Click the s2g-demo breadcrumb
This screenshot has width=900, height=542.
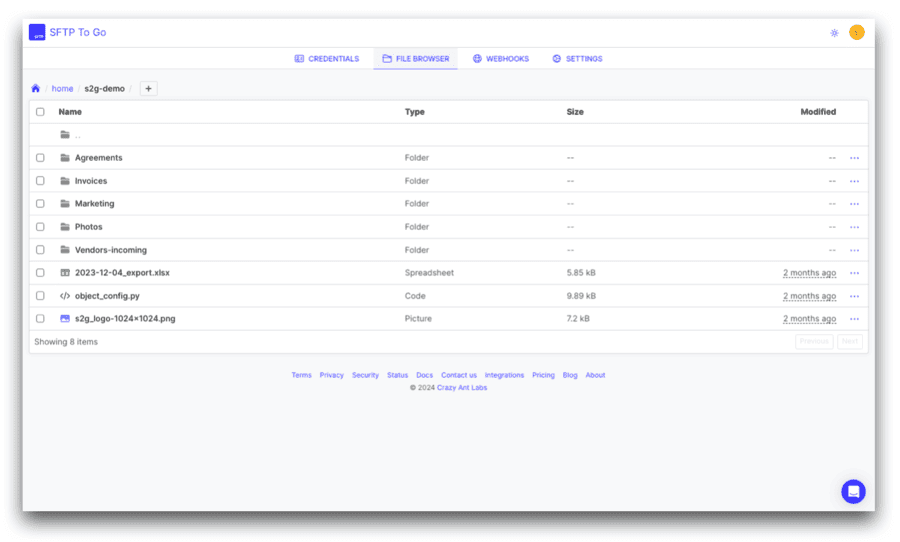pos(104,88)
